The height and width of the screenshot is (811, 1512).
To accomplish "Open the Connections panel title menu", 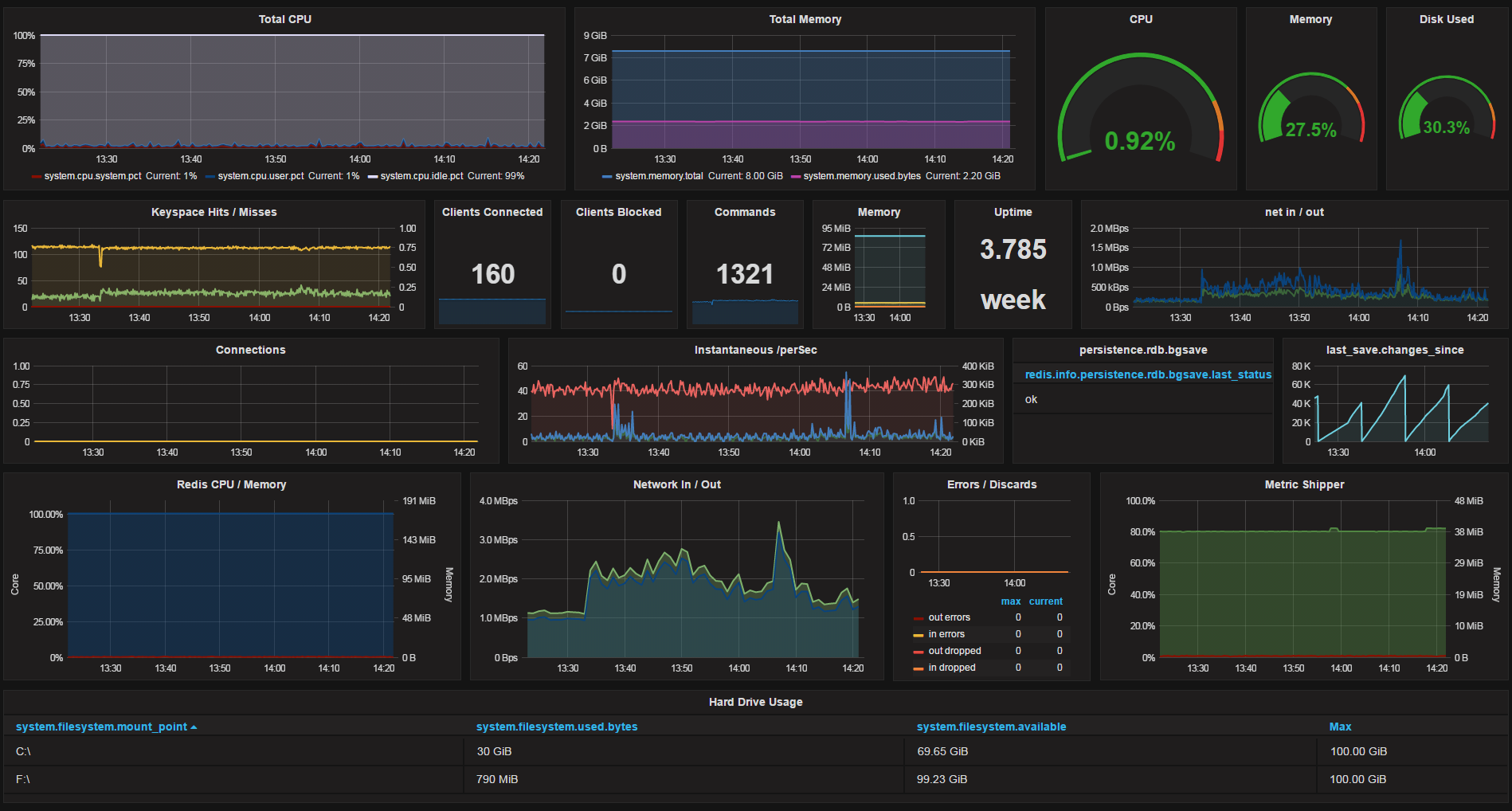I will coord(250,350).
